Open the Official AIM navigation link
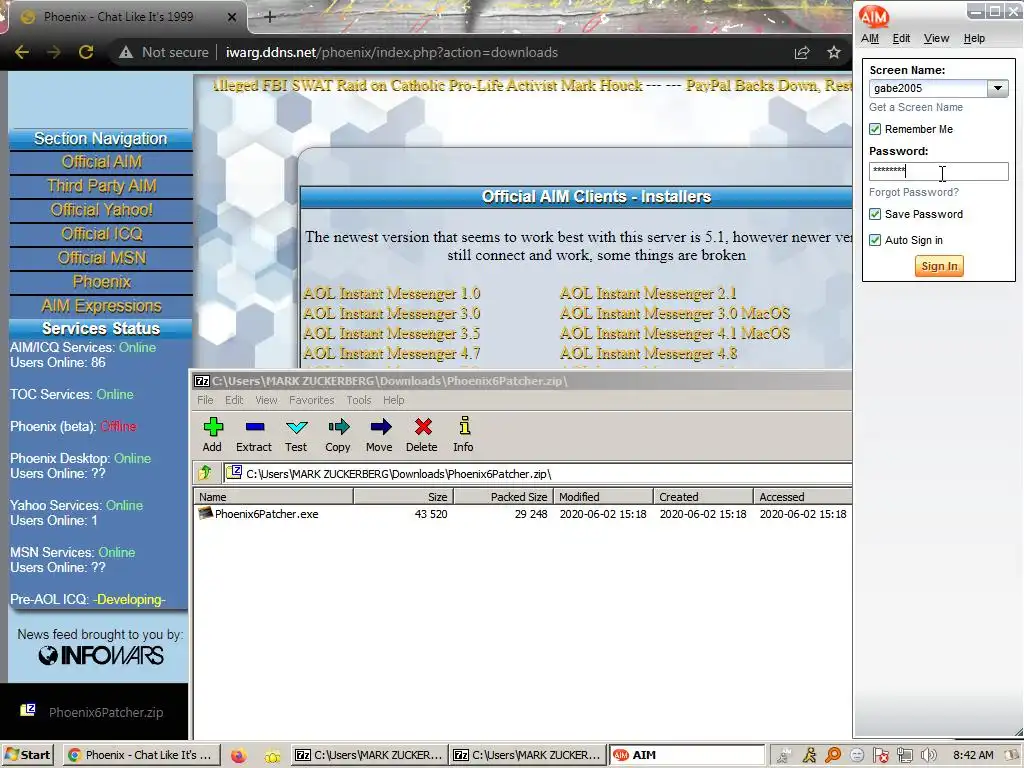Viewport: 1024px width, 768px height. coord(101,162)
